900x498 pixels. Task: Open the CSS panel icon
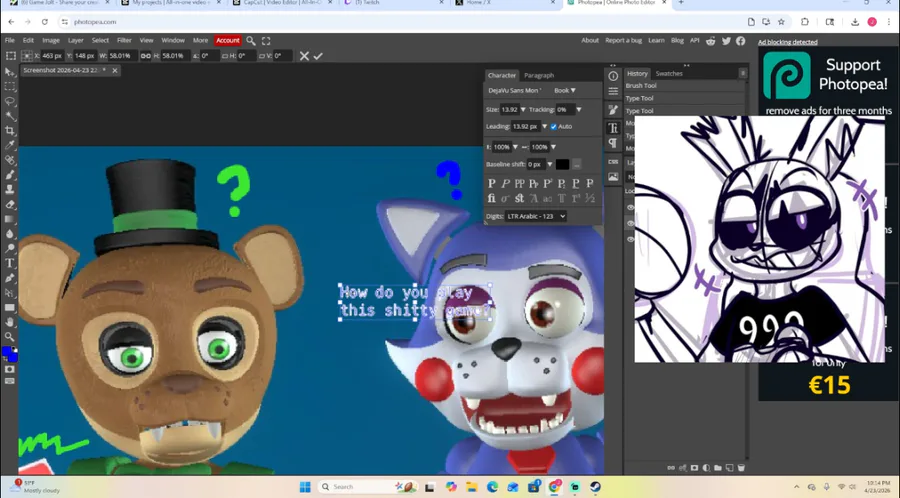coord(613,162)
